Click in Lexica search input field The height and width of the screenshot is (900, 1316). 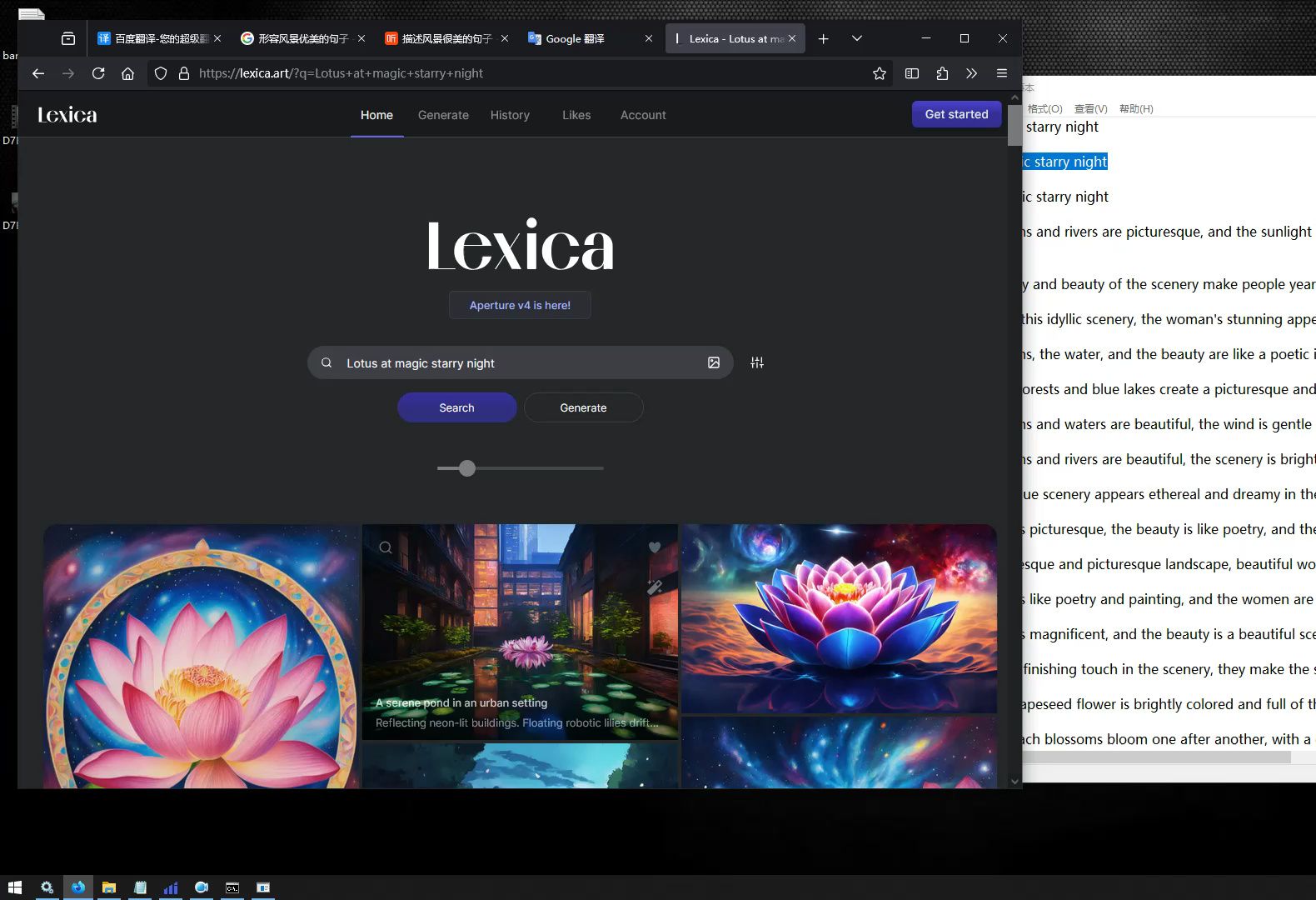click(x=521, y=362)
